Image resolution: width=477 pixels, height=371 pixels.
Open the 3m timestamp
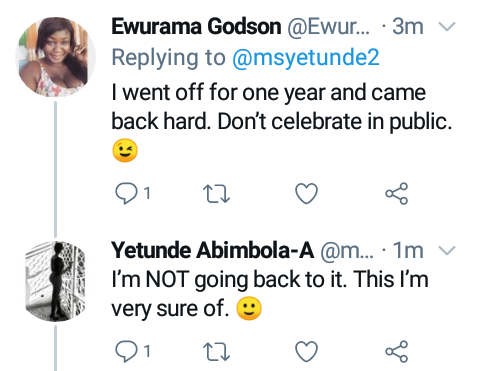pyautogui.click(x=408, y=27)
